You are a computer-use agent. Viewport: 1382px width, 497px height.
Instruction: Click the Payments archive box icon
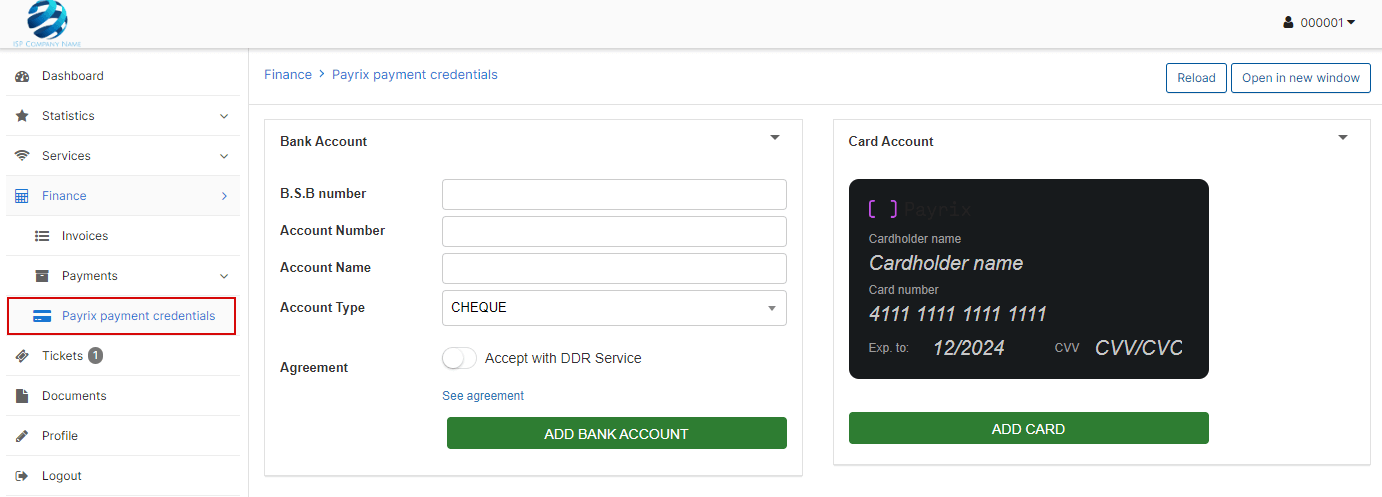(x=42, y=276)
